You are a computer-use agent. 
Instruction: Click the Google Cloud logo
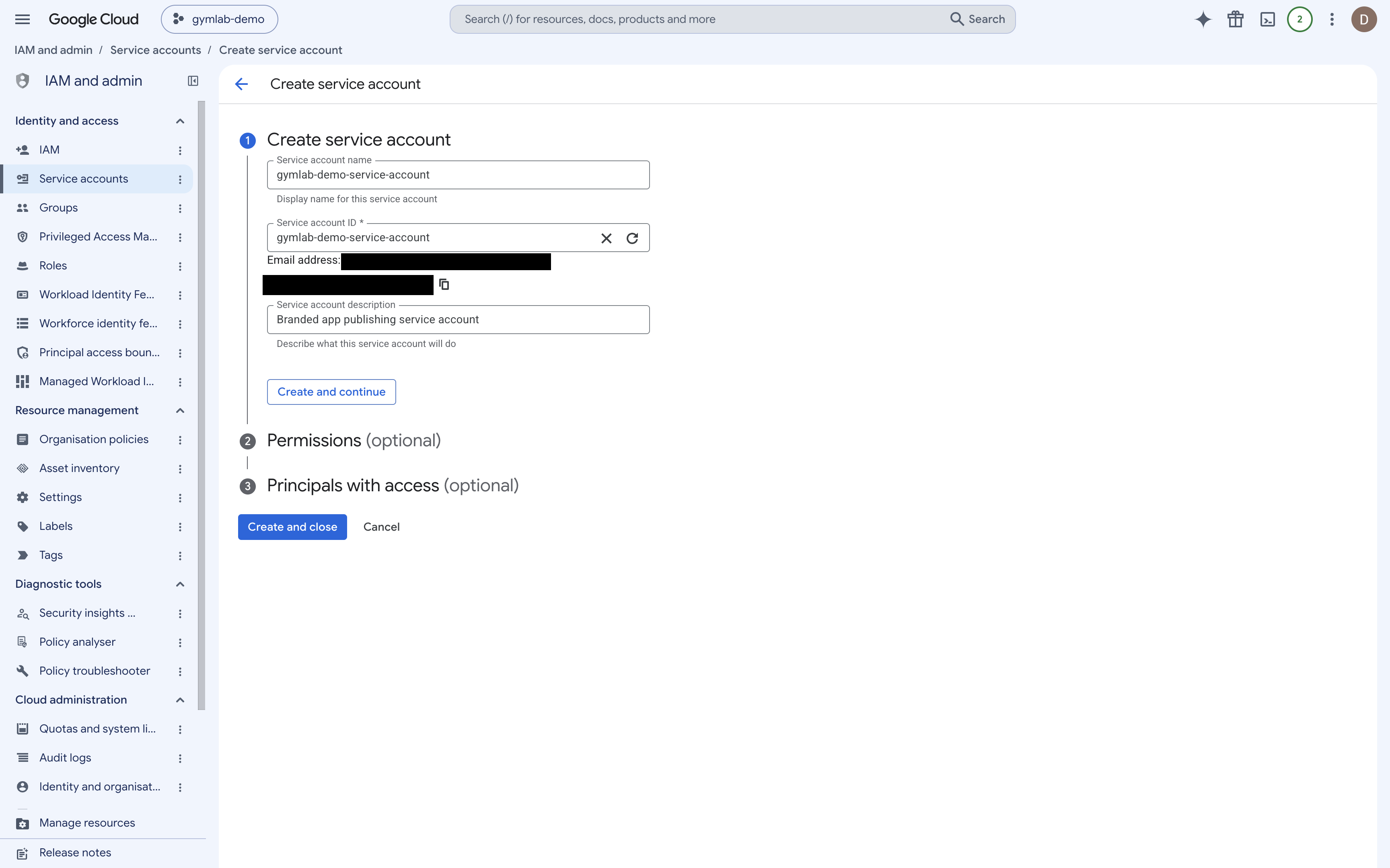(x=94, y=19)
